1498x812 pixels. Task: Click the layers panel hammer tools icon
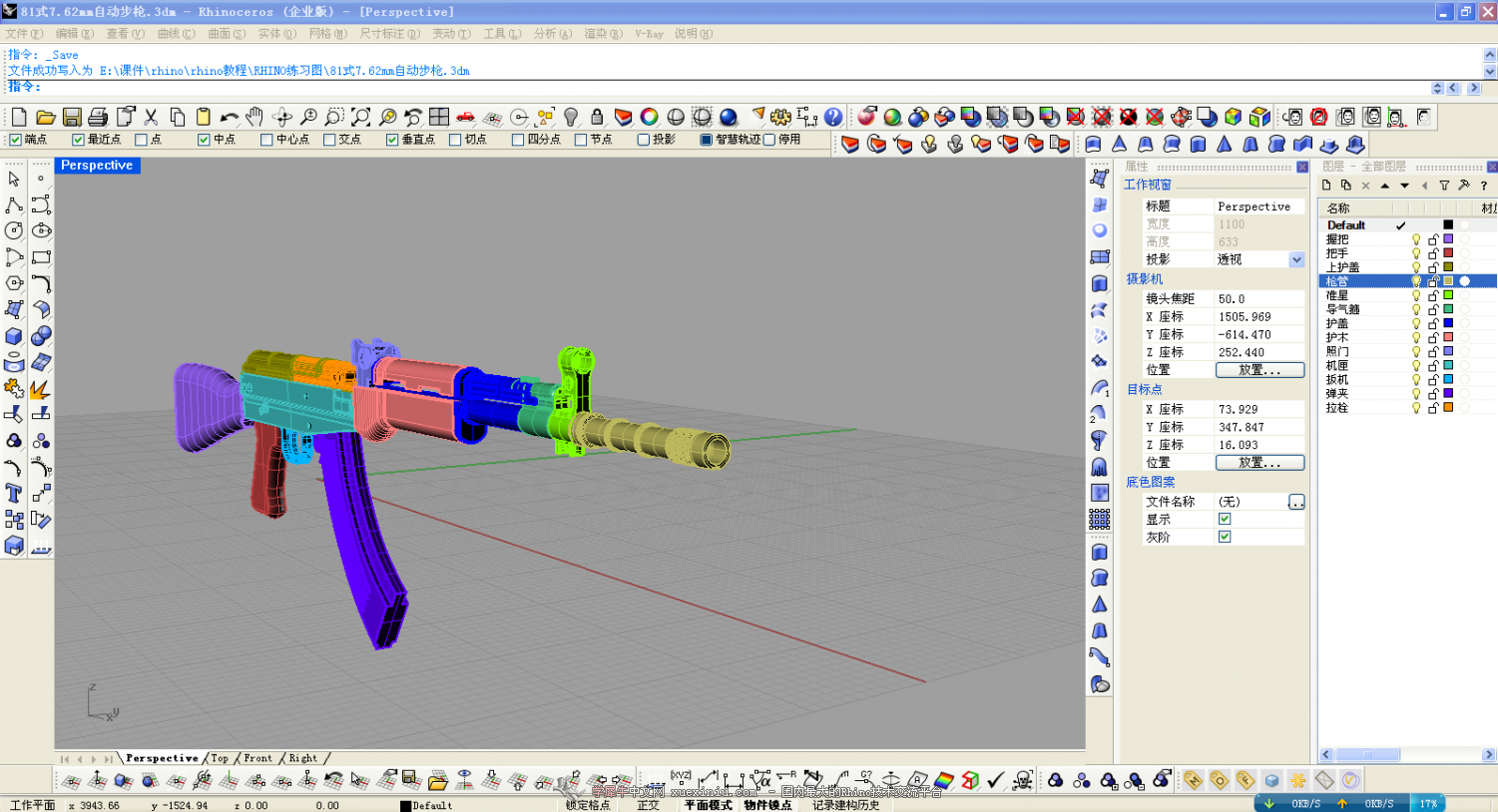click(x=1464, y=186)
